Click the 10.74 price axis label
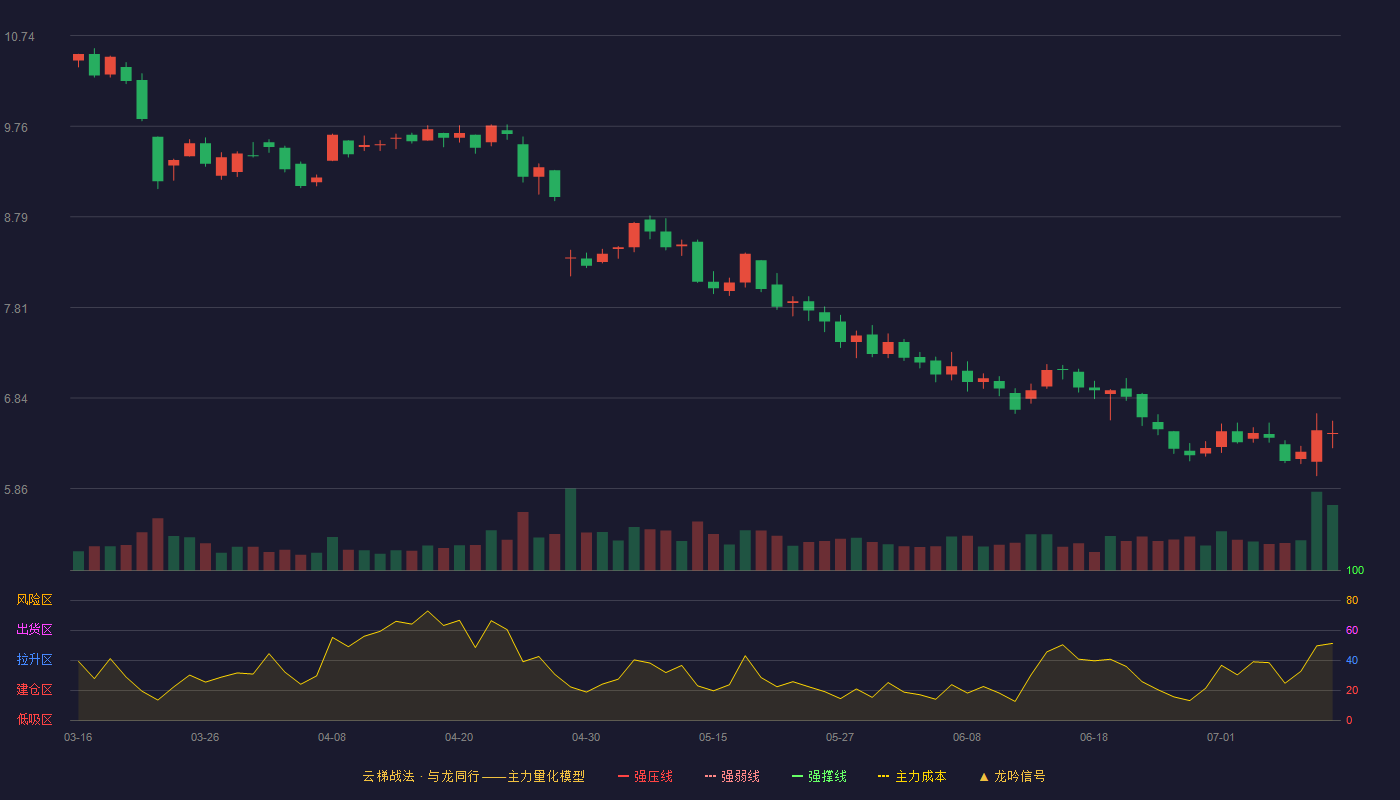1400x800 pixels. click(x=19, y=37)
